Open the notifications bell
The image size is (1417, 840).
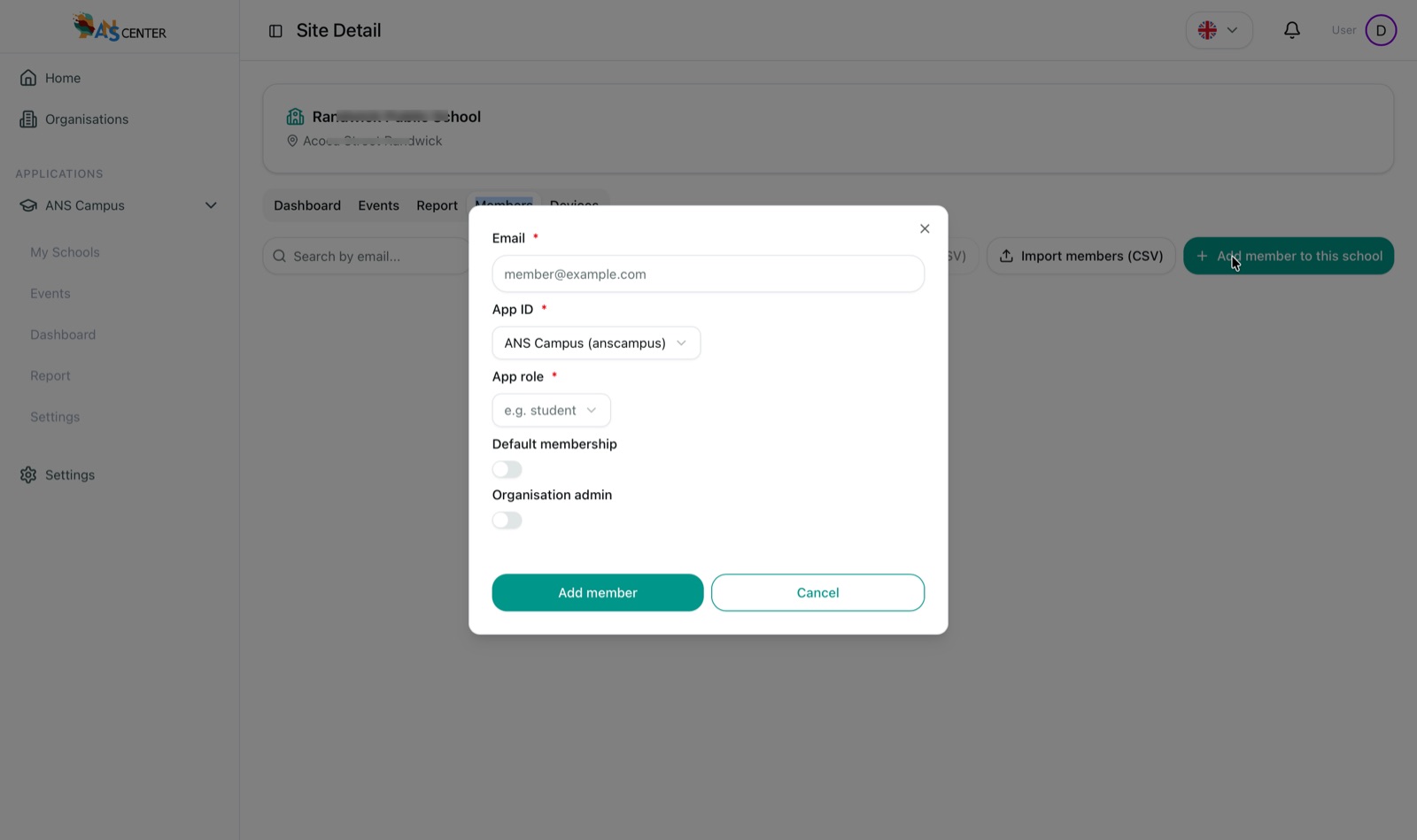(1292, 30)
